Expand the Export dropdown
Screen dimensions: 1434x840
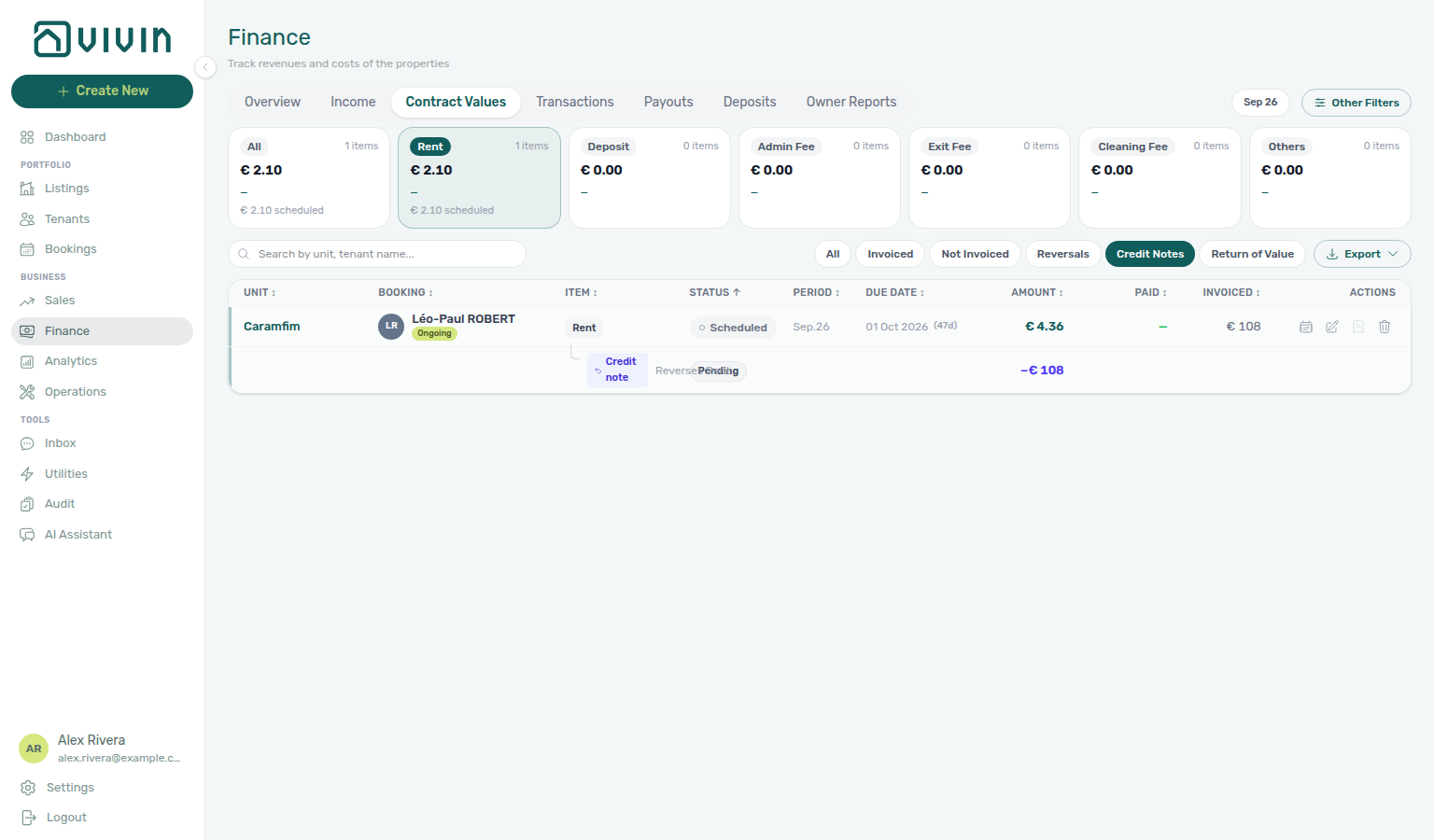1362,254
